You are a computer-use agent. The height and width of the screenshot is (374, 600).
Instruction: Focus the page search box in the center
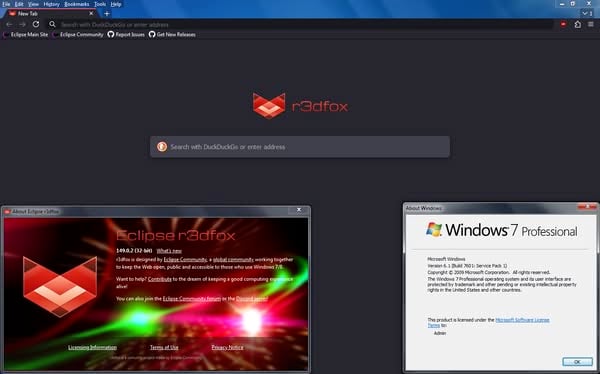(x=300, y=147)
